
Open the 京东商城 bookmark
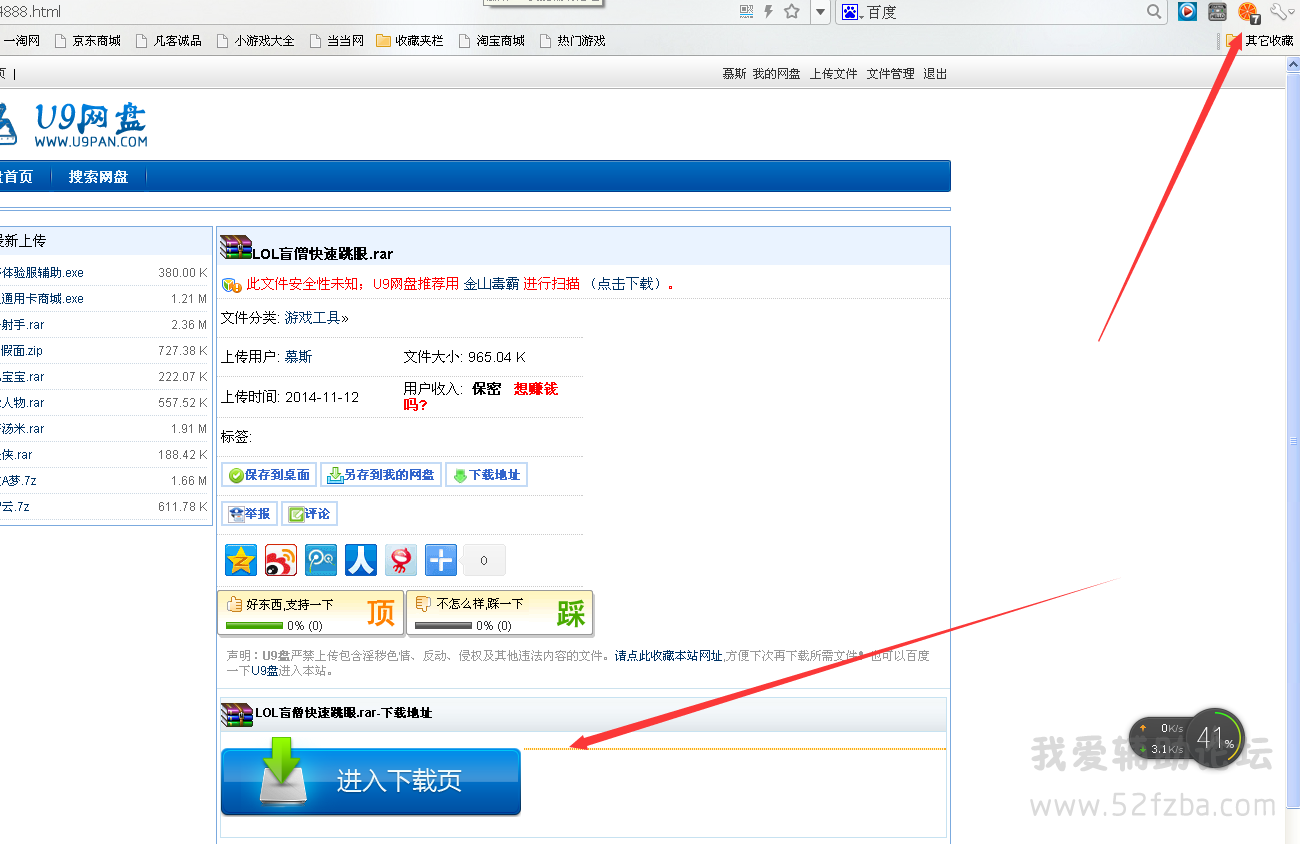click(87, 41)
